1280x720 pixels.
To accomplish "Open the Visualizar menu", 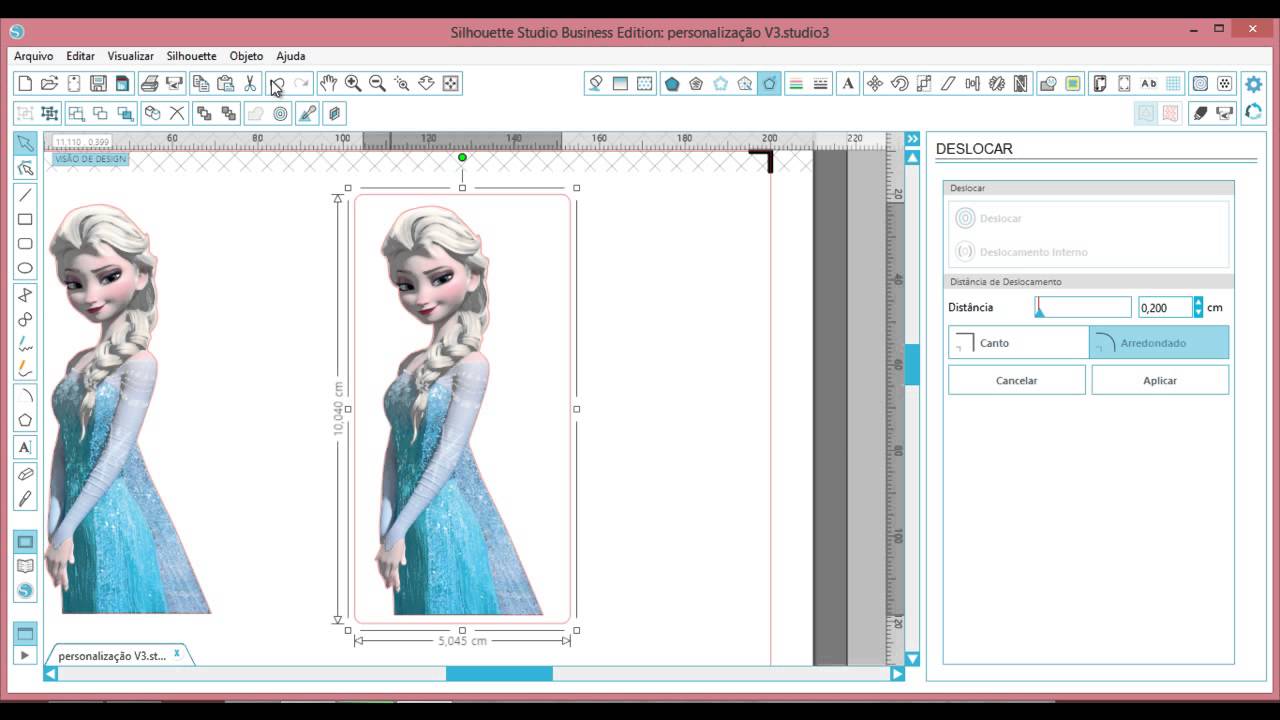I will [x=131, y=56].
